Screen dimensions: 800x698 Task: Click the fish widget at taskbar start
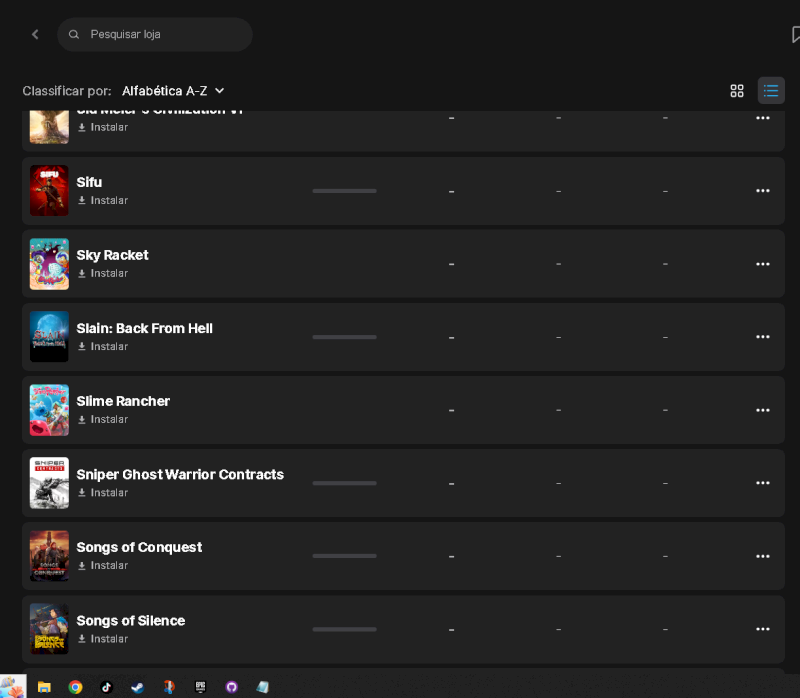coord(13,686)
